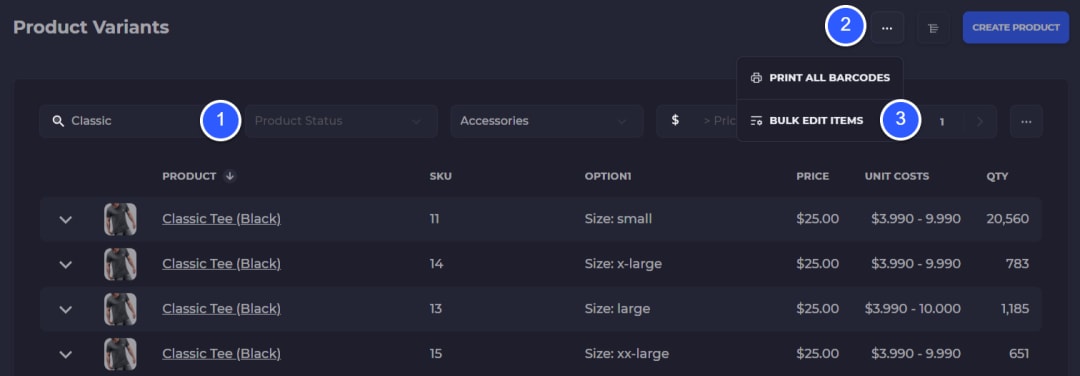Image resolution: width=1080 pixels, height=376 pixels.
Task: Click the price filter field with dollar sign
Action: pos(696,121)
